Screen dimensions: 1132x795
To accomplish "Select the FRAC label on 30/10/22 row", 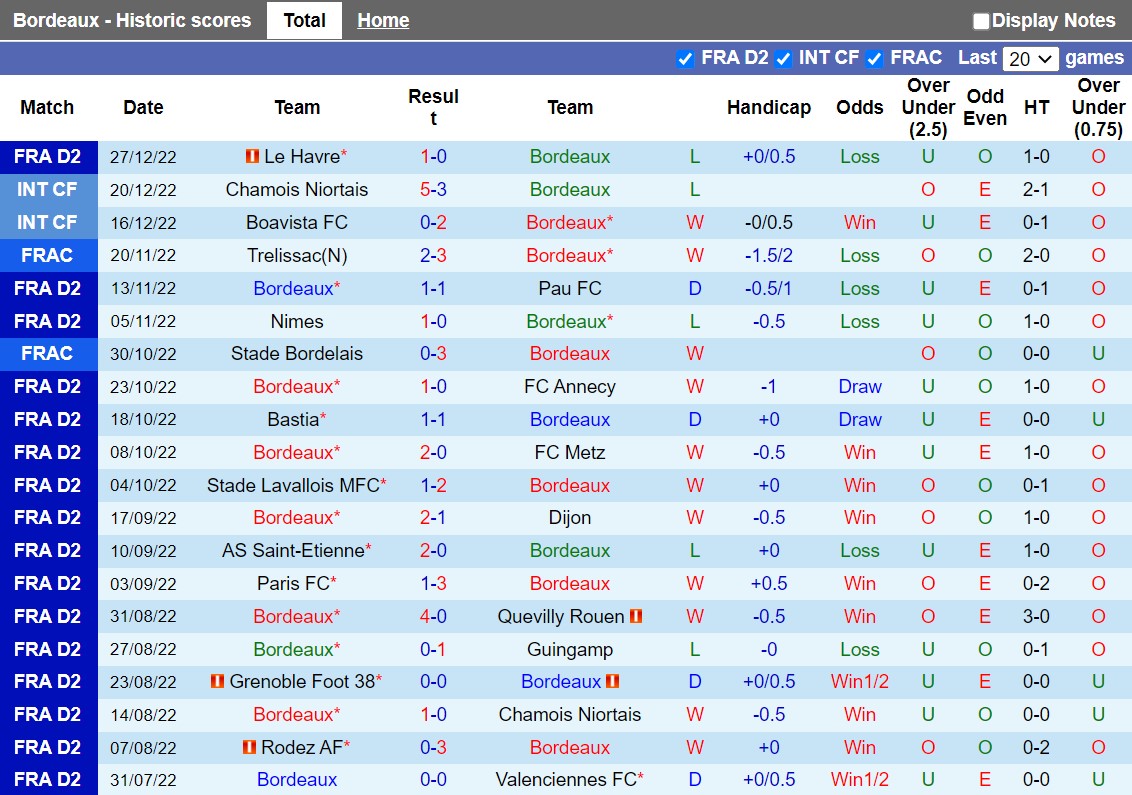I will coord(48,354).
